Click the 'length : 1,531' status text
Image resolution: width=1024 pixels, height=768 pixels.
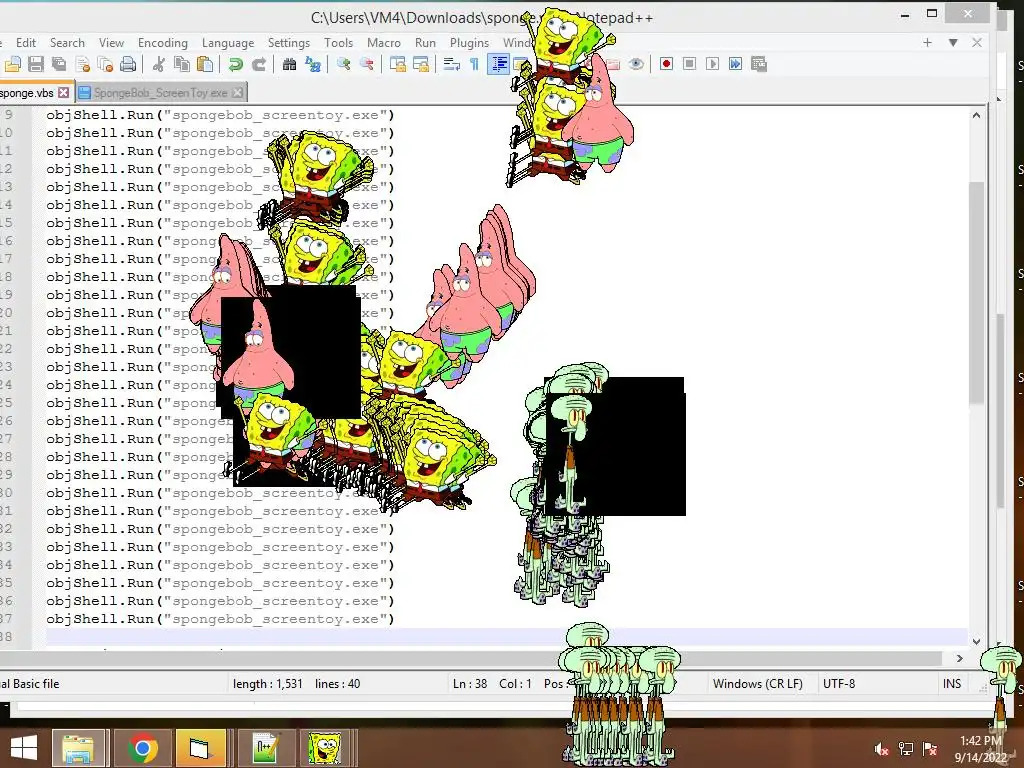click(268, 684)
